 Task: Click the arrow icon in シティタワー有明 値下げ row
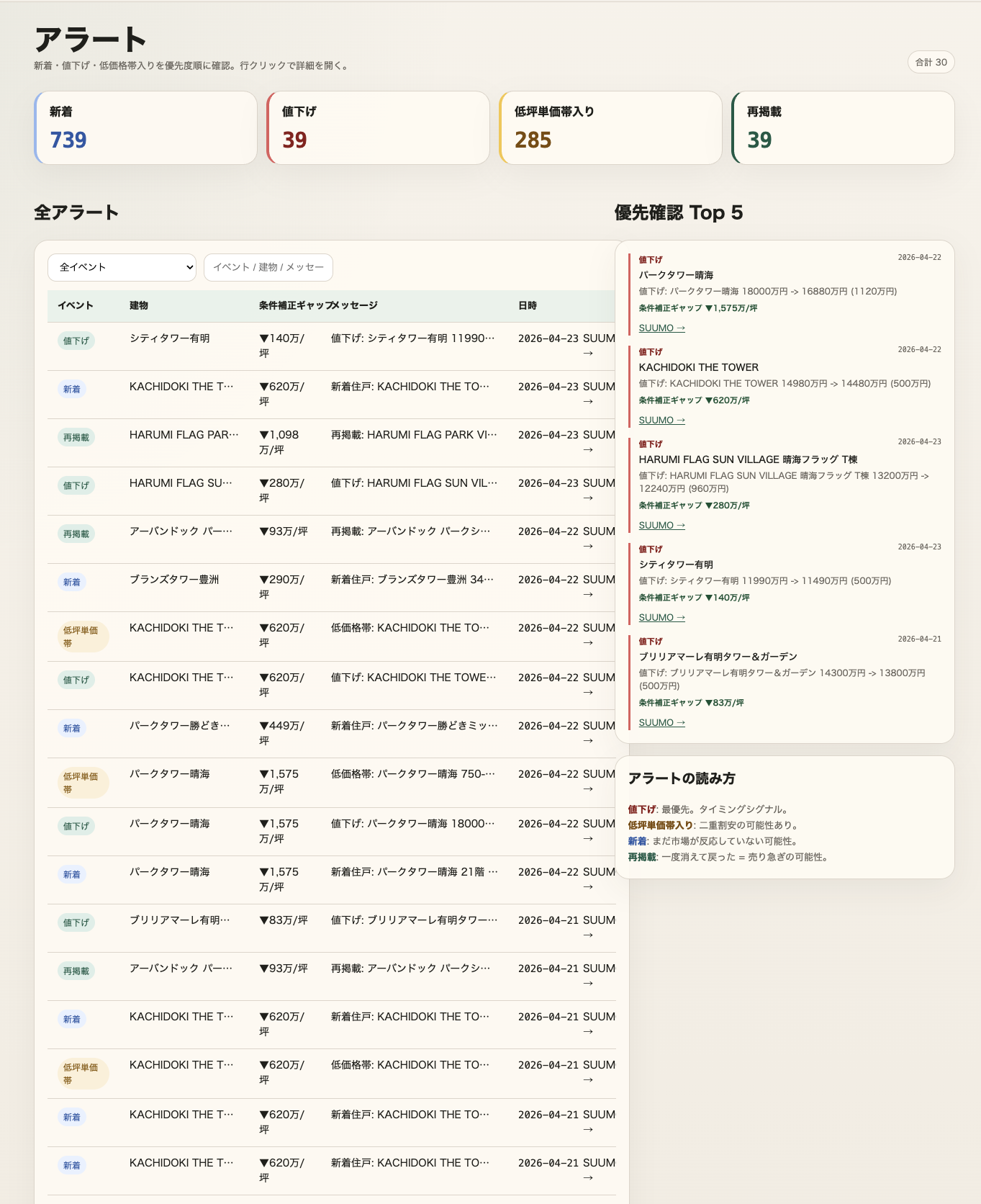point(588,354)
